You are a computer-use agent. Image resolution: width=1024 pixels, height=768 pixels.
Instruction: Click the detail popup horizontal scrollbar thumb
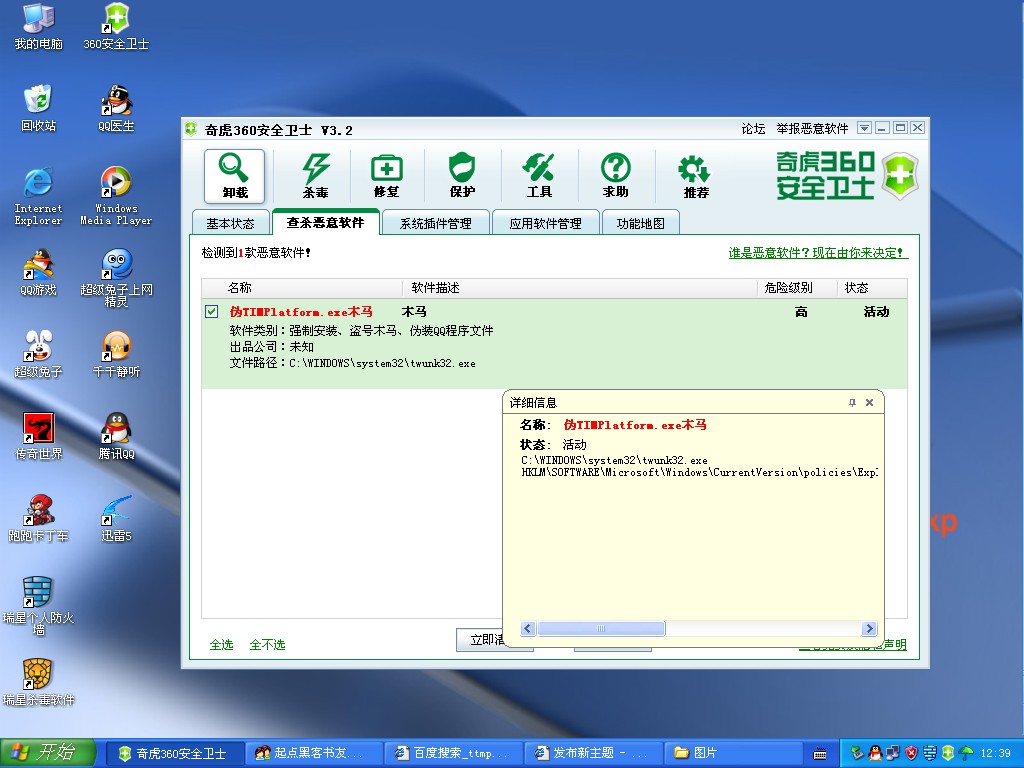pyautogui.click(x=601, y=628)
